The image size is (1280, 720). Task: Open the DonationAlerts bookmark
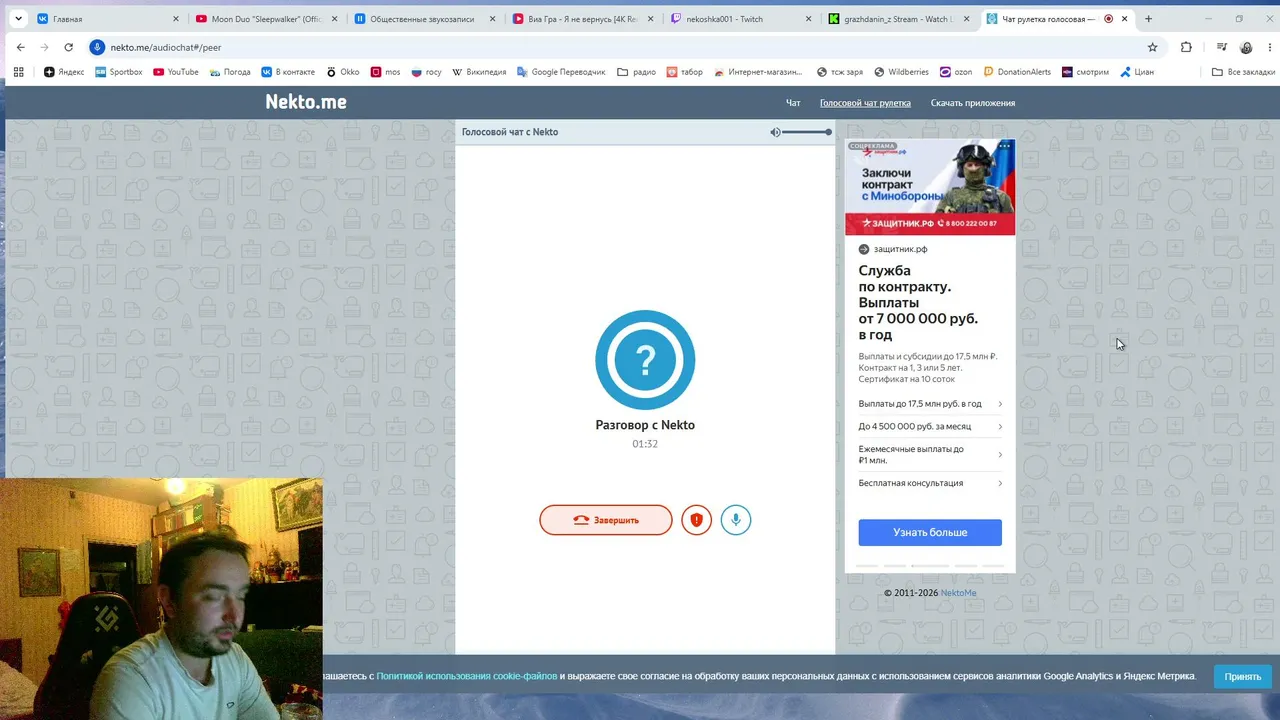(x=1017, y=72)
